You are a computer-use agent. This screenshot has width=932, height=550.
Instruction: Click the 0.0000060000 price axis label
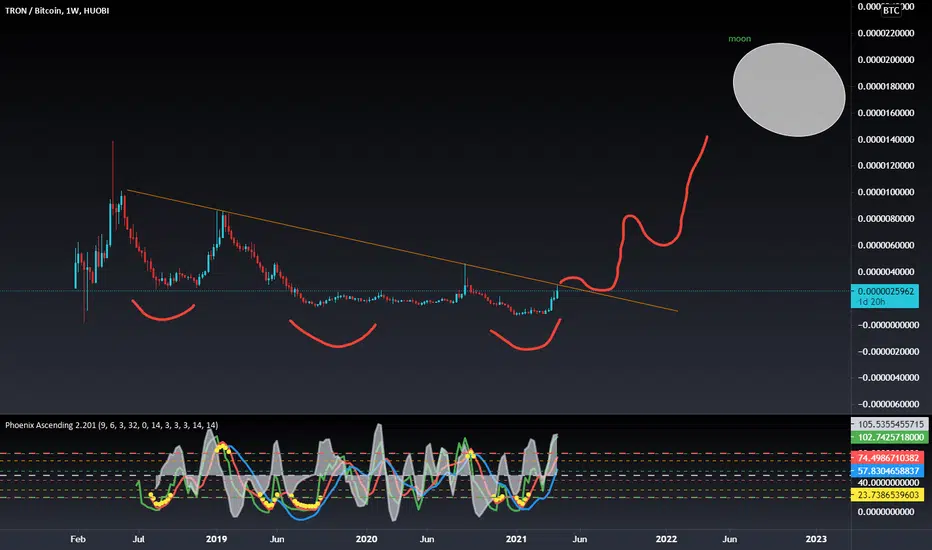point(886,246)
